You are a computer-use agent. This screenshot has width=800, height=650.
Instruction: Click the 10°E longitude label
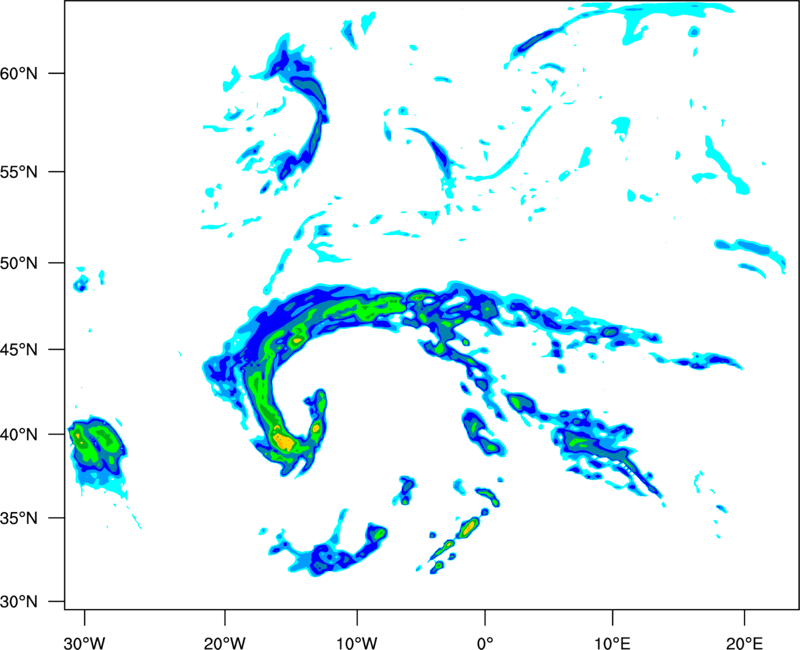tap(612, 643)
